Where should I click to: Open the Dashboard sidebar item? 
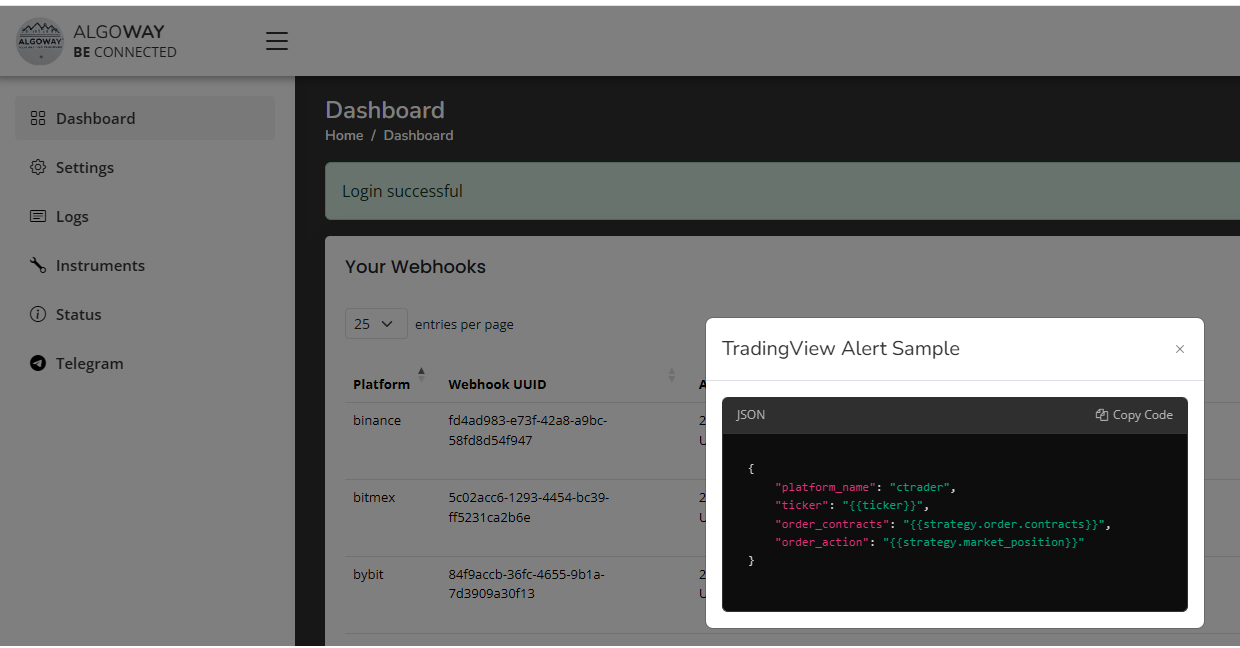145,118
